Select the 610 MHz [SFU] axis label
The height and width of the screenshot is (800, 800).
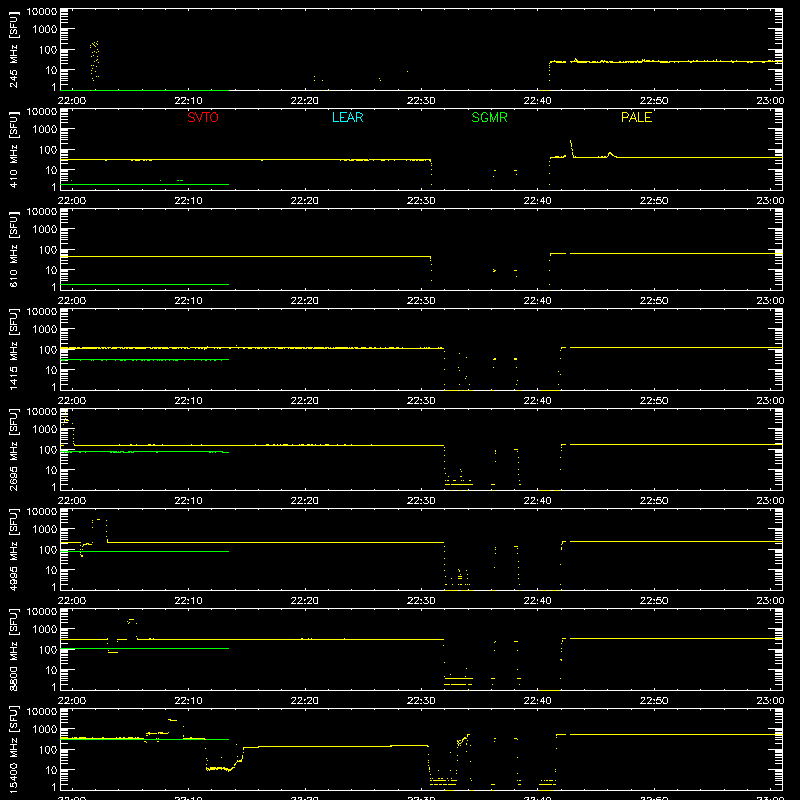(13, 249)
